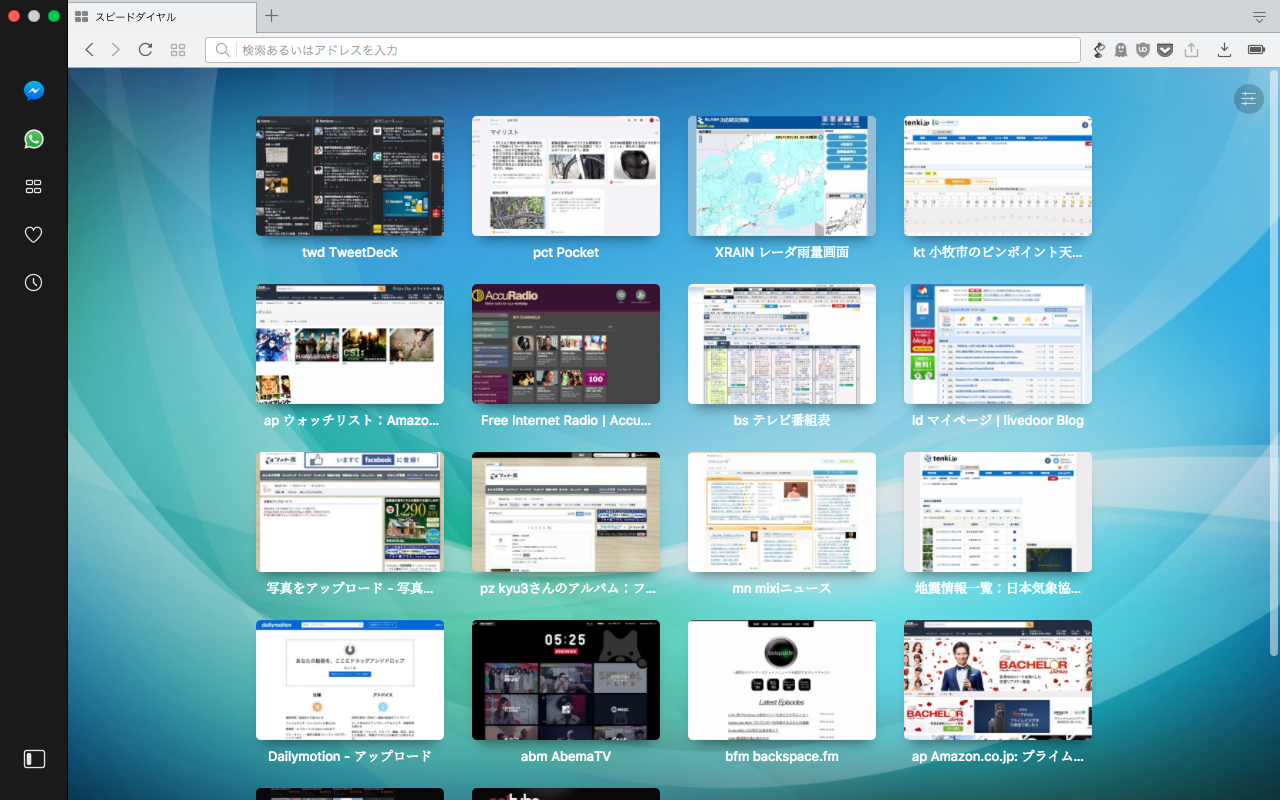Click the 'twd TweetDeck' label text

point(350,253)
